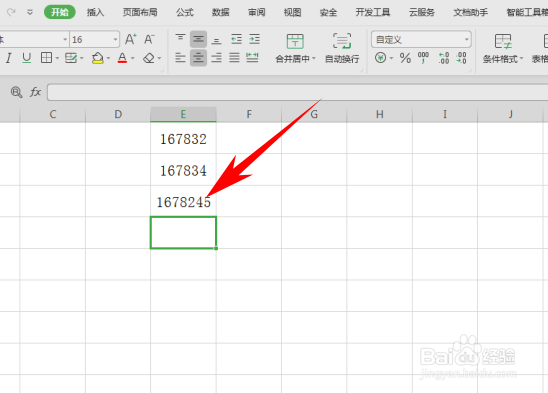548x393 pixels.
Task: Open the 开始 ribbon tab
Action: (x=60, y=13)
